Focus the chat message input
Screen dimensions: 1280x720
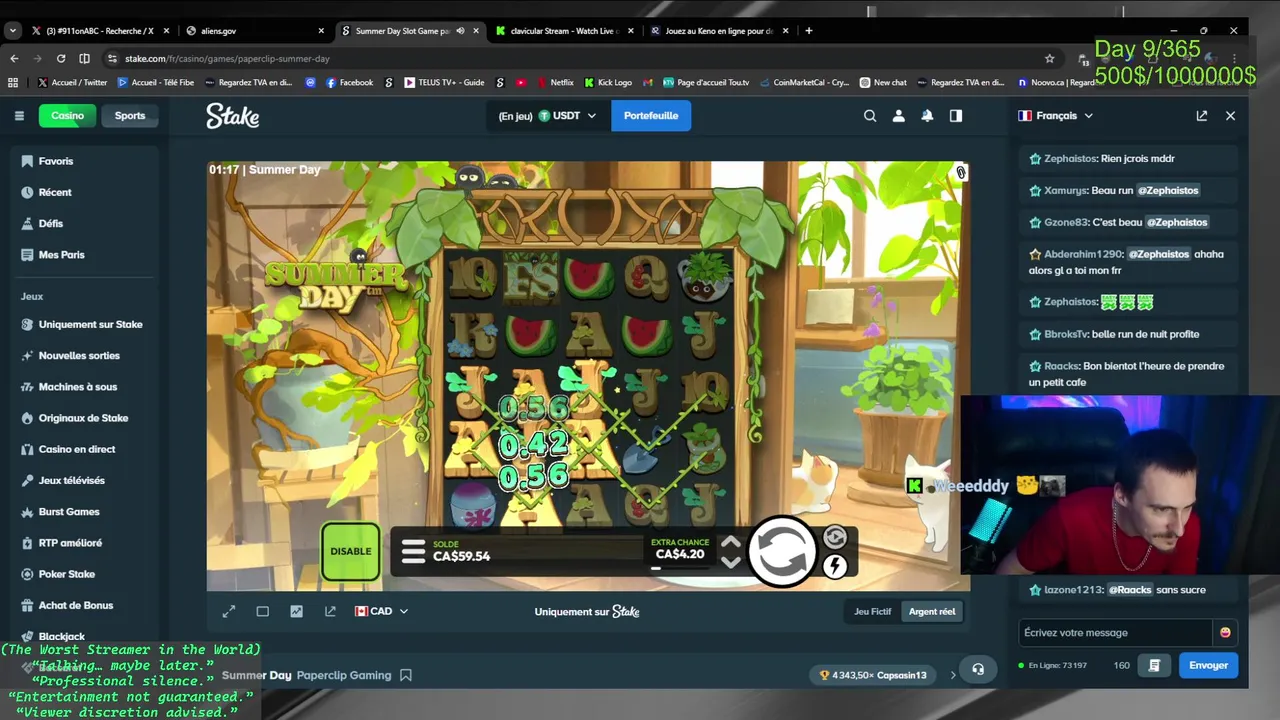[x=1115, y=633]
